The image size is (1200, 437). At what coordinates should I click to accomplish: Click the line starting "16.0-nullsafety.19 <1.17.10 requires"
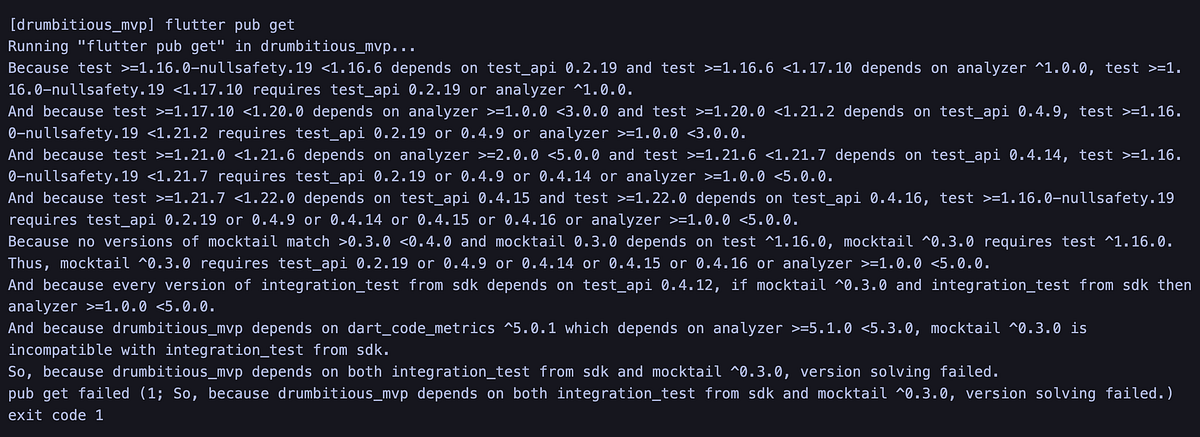coord(316,89)
